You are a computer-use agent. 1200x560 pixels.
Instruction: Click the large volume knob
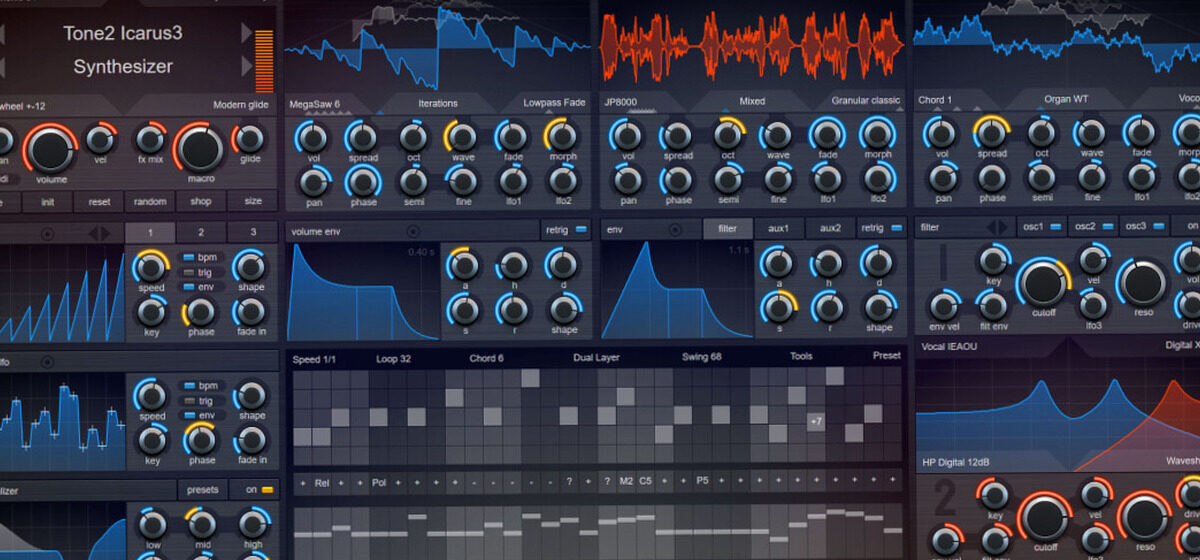pyautogui.click(x=50, y=150)
